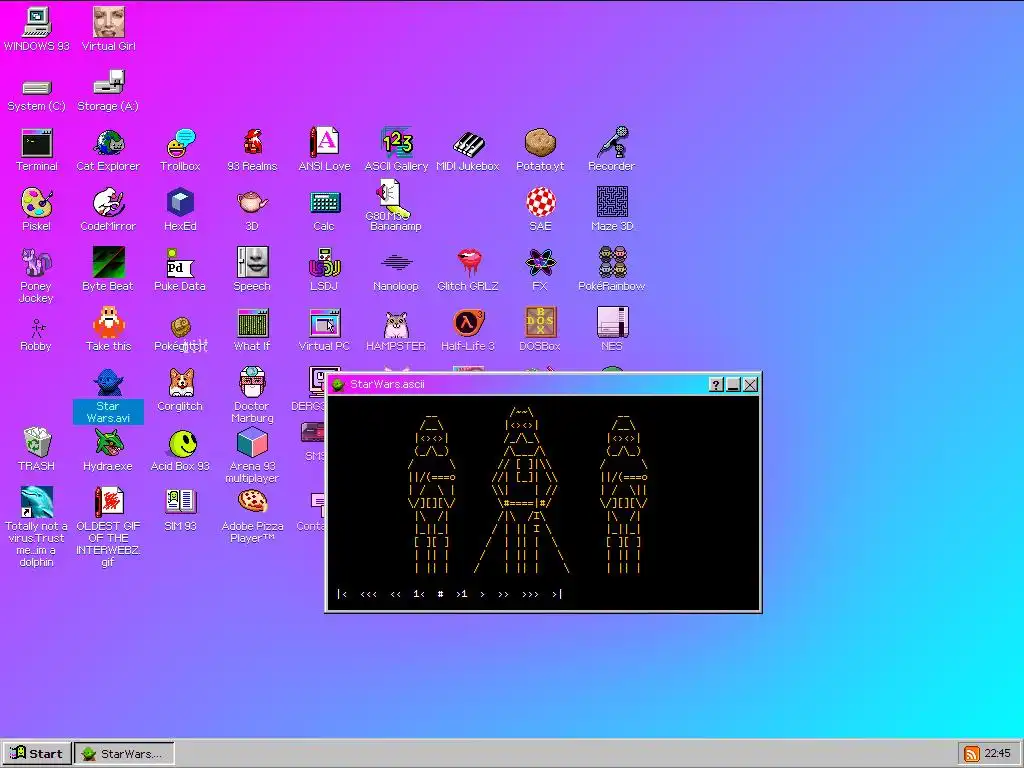The height and width of the screenshot is (768, 1024).
Task: Open the Start menu
Action: [37, 754]
